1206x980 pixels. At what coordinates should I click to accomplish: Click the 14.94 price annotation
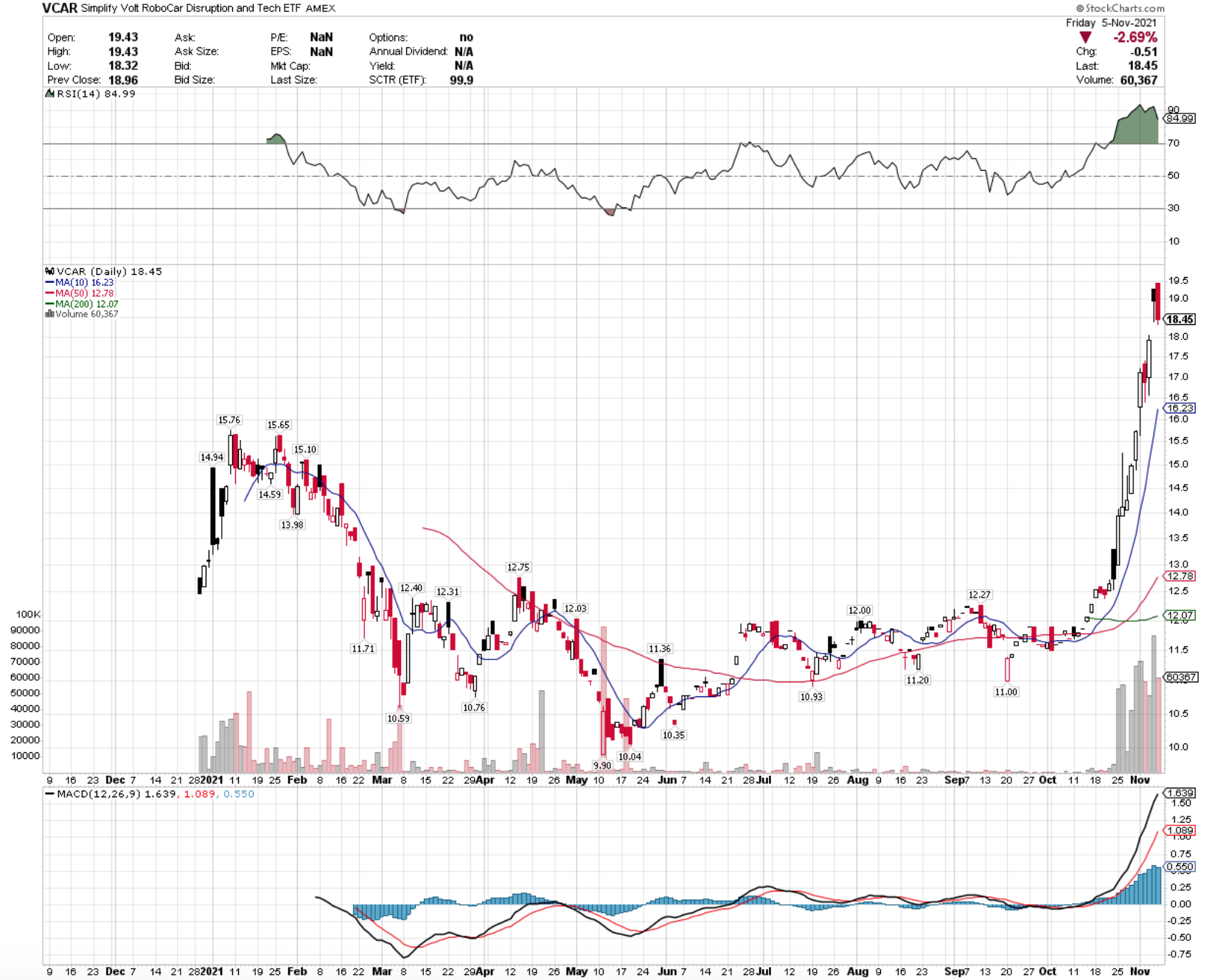coord(212,458)
